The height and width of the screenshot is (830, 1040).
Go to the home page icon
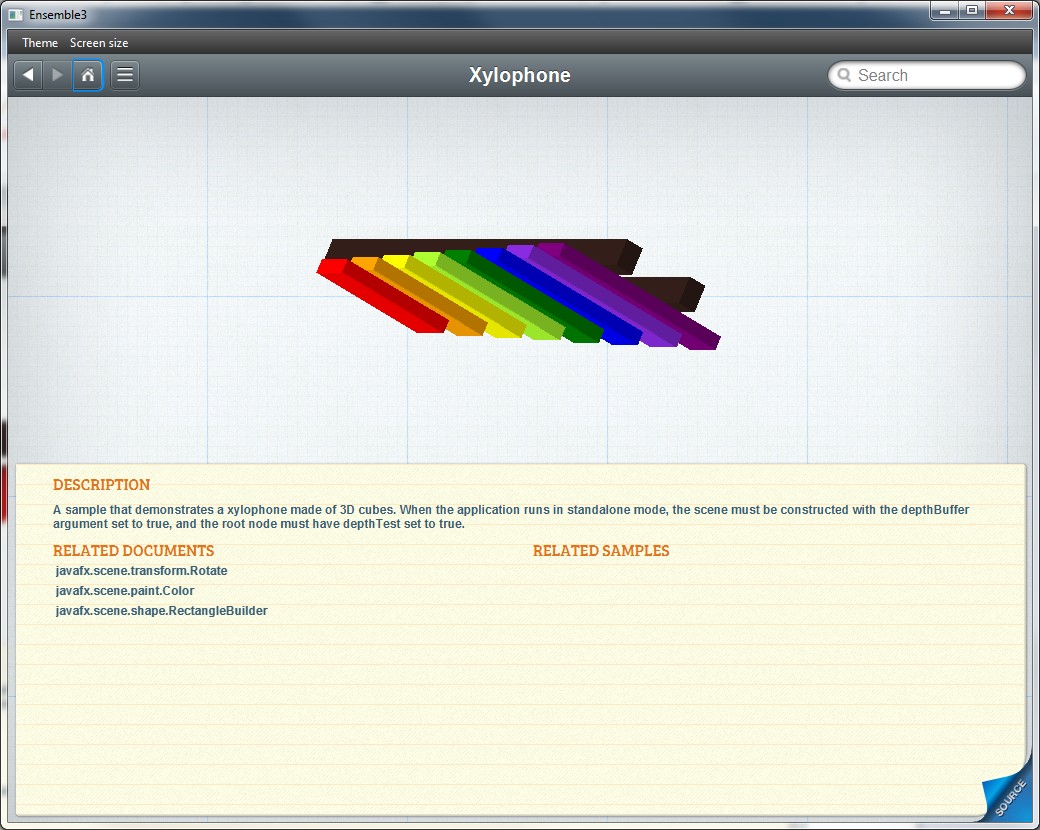pos(88,75)
